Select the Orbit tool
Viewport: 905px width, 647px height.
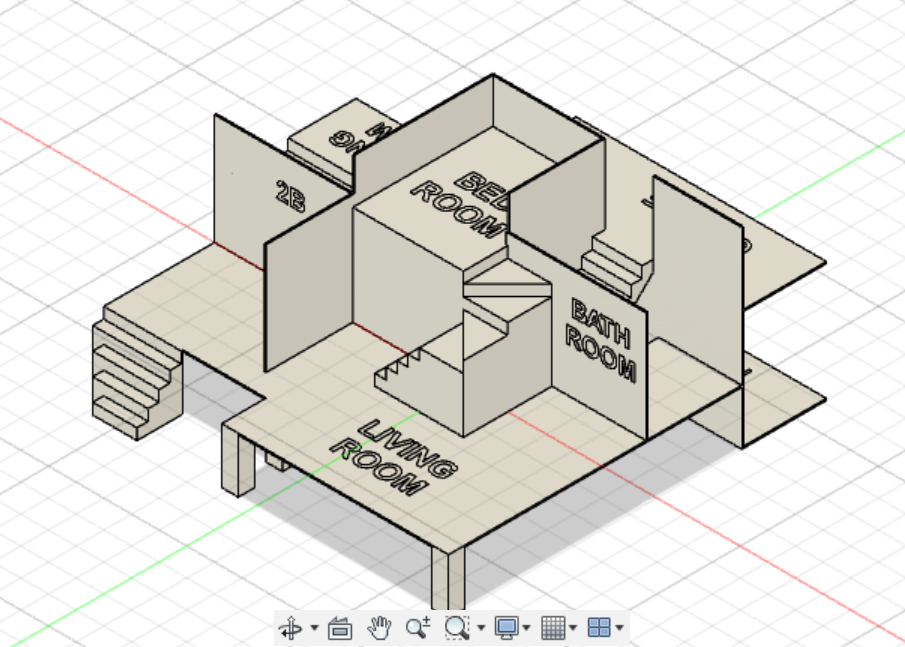pyautogui.click(x=291, y=627)
